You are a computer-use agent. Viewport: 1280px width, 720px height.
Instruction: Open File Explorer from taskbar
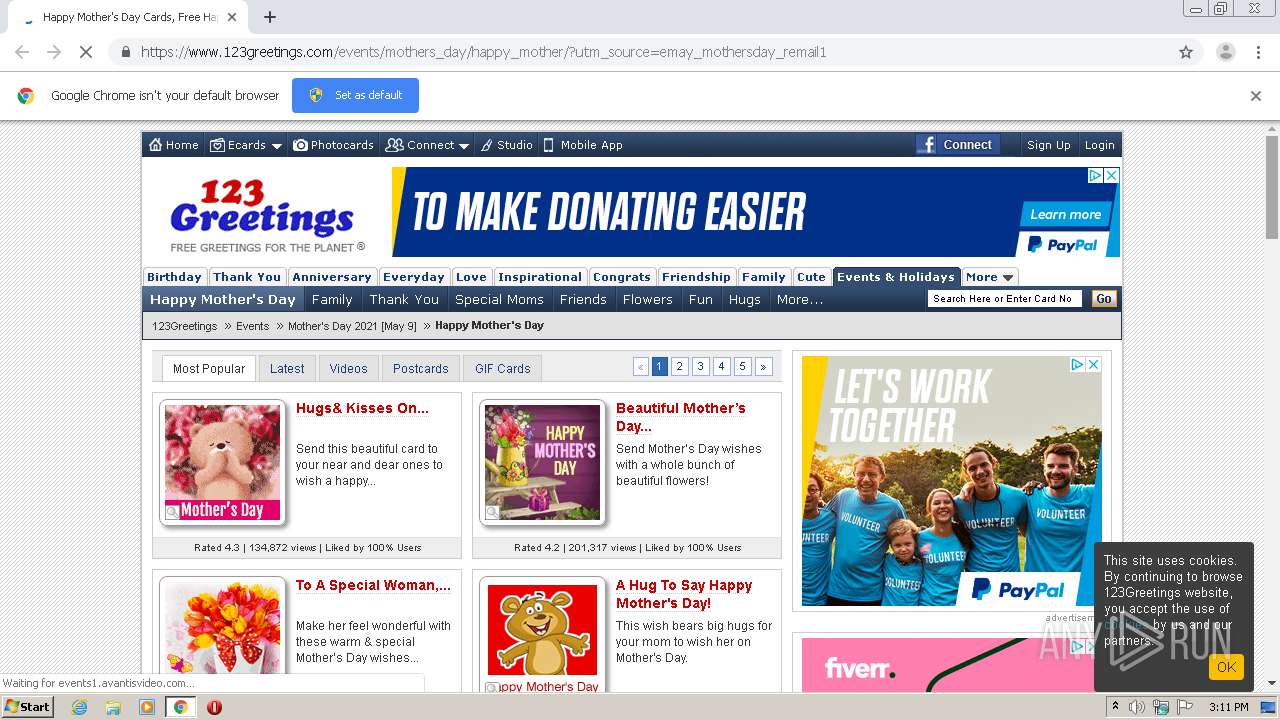[x=113, y=707]
